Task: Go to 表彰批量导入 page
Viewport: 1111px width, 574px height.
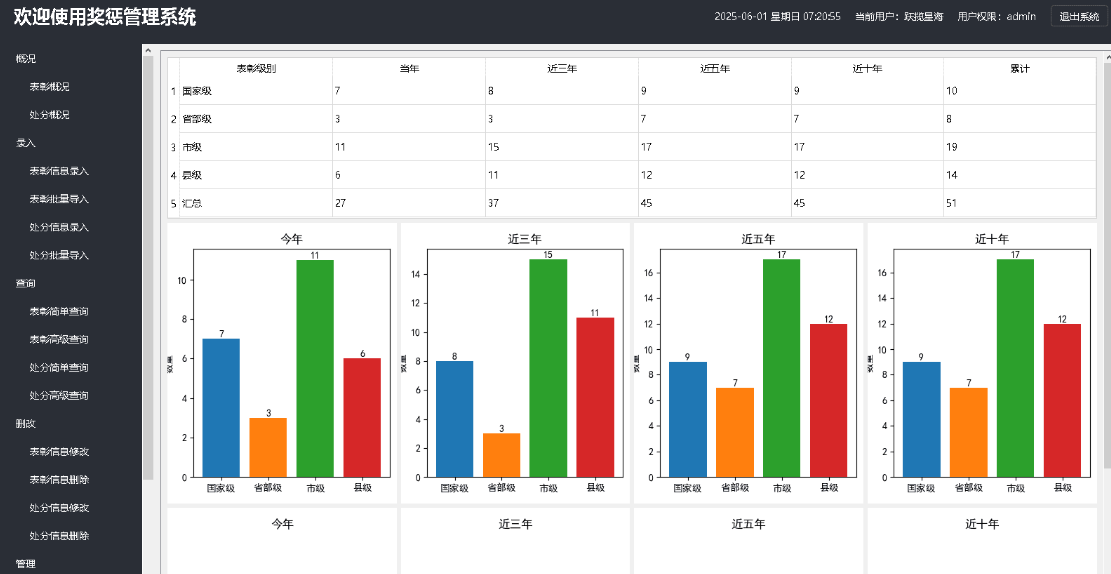Action: point(59,199)
